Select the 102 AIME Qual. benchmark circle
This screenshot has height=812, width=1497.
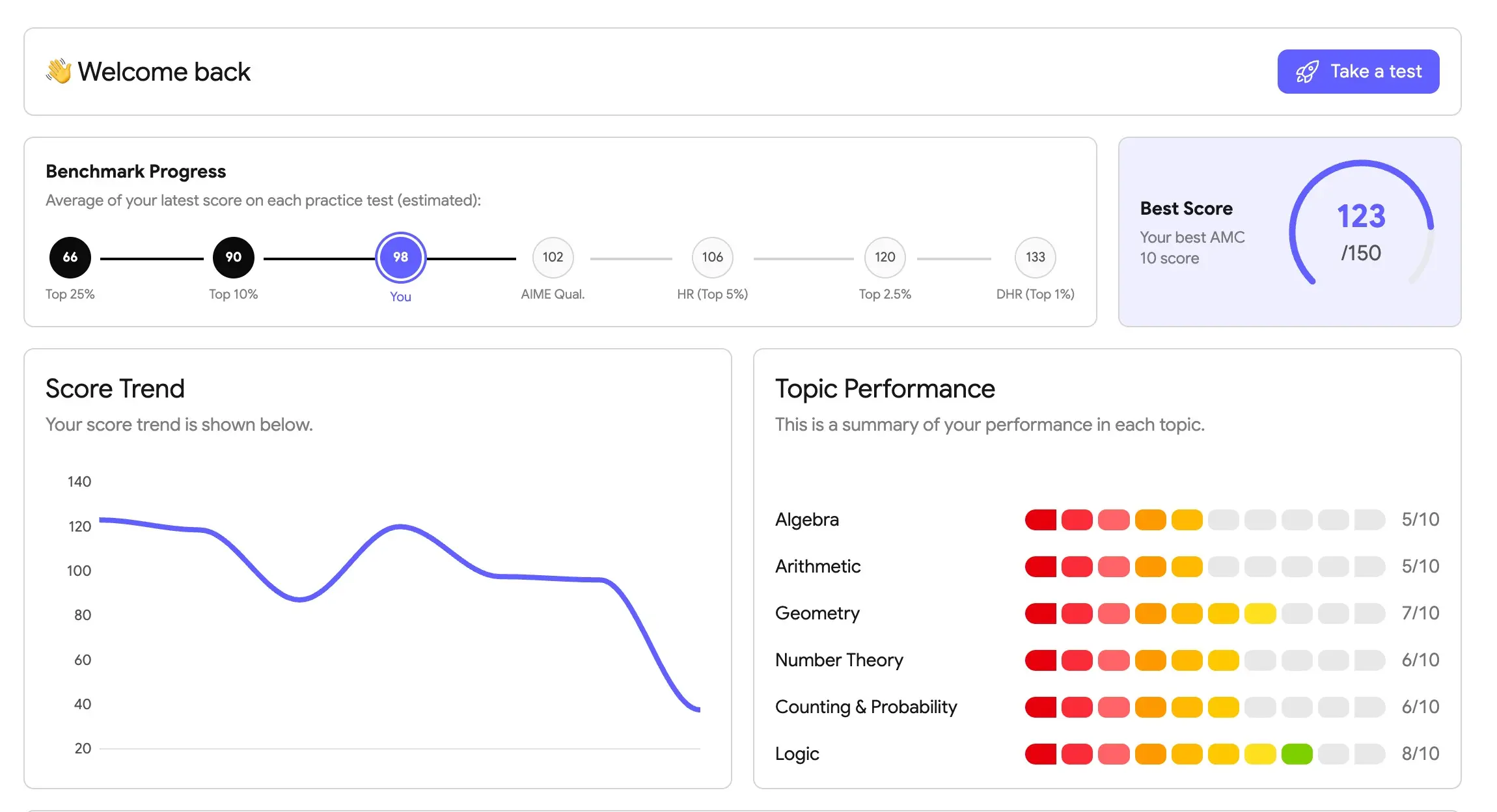point(553,257)
